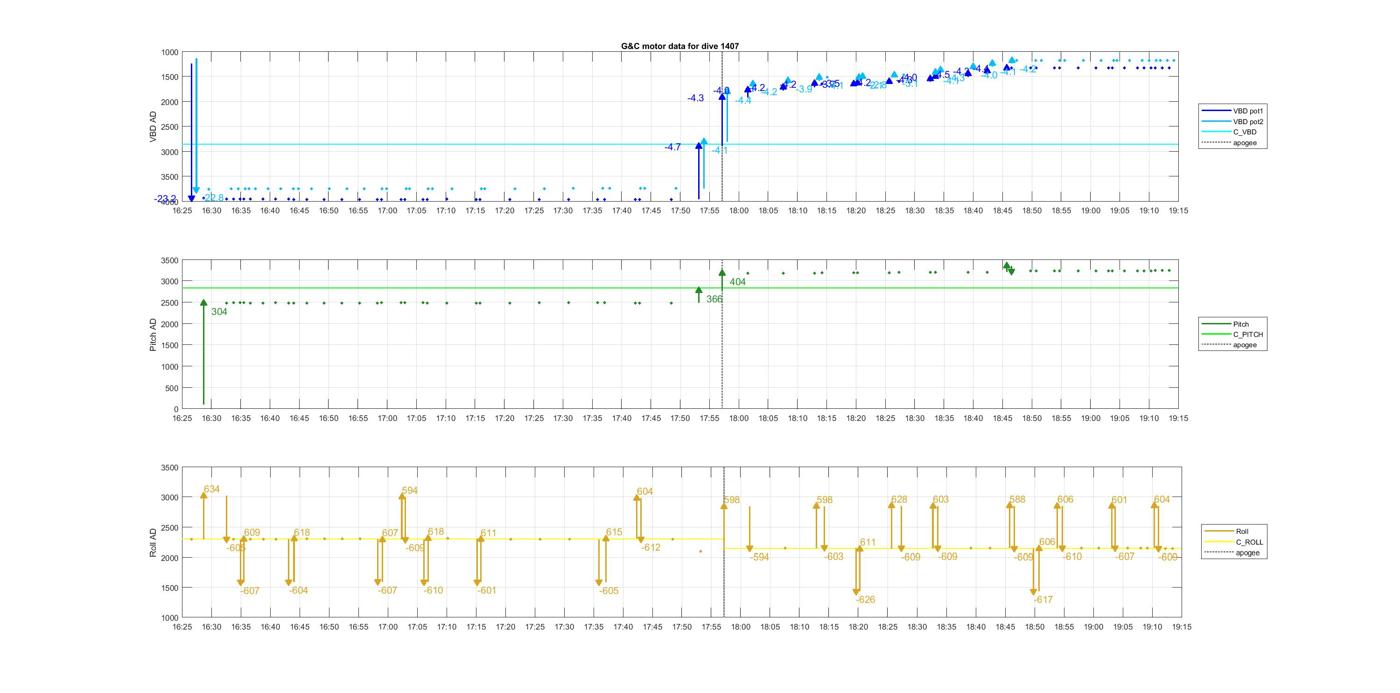Click the '404' label in Pitch plot
This screenshot has height=693, width=1400.
click(738, 282)
